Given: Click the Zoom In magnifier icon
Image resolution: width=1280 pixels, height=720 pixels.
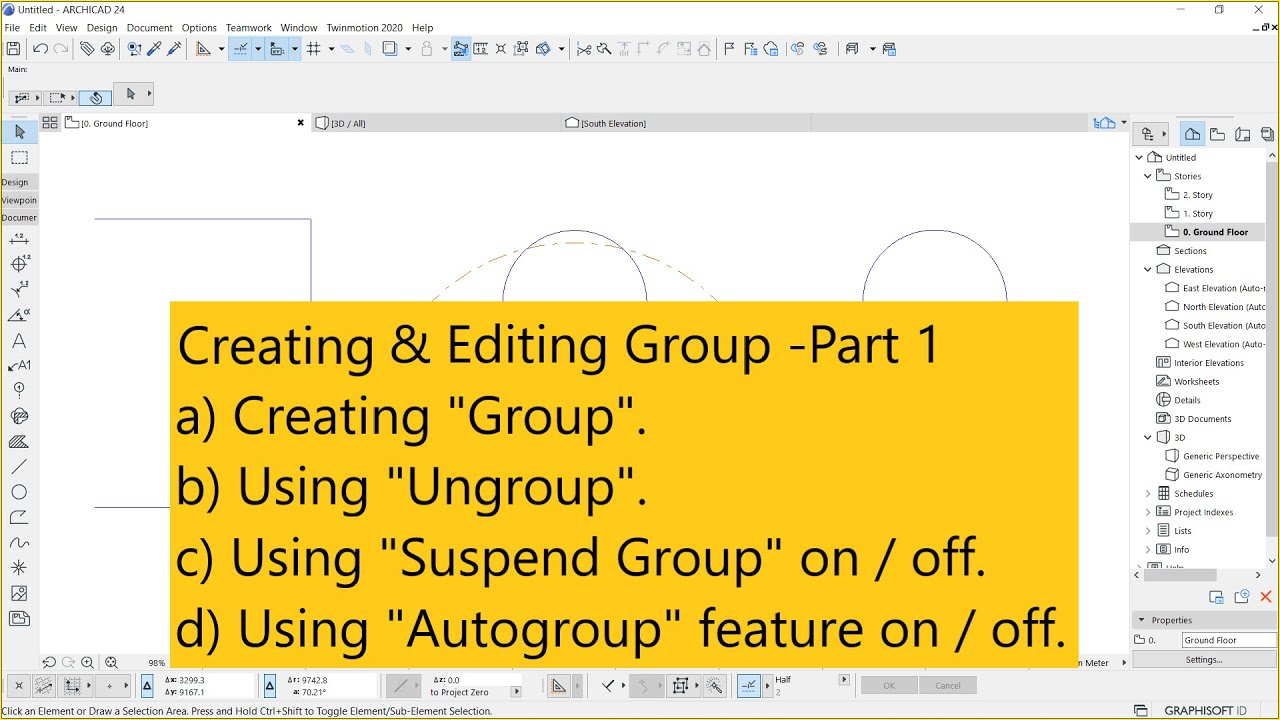Looking at the screenshot, I should tap(87, 662).
